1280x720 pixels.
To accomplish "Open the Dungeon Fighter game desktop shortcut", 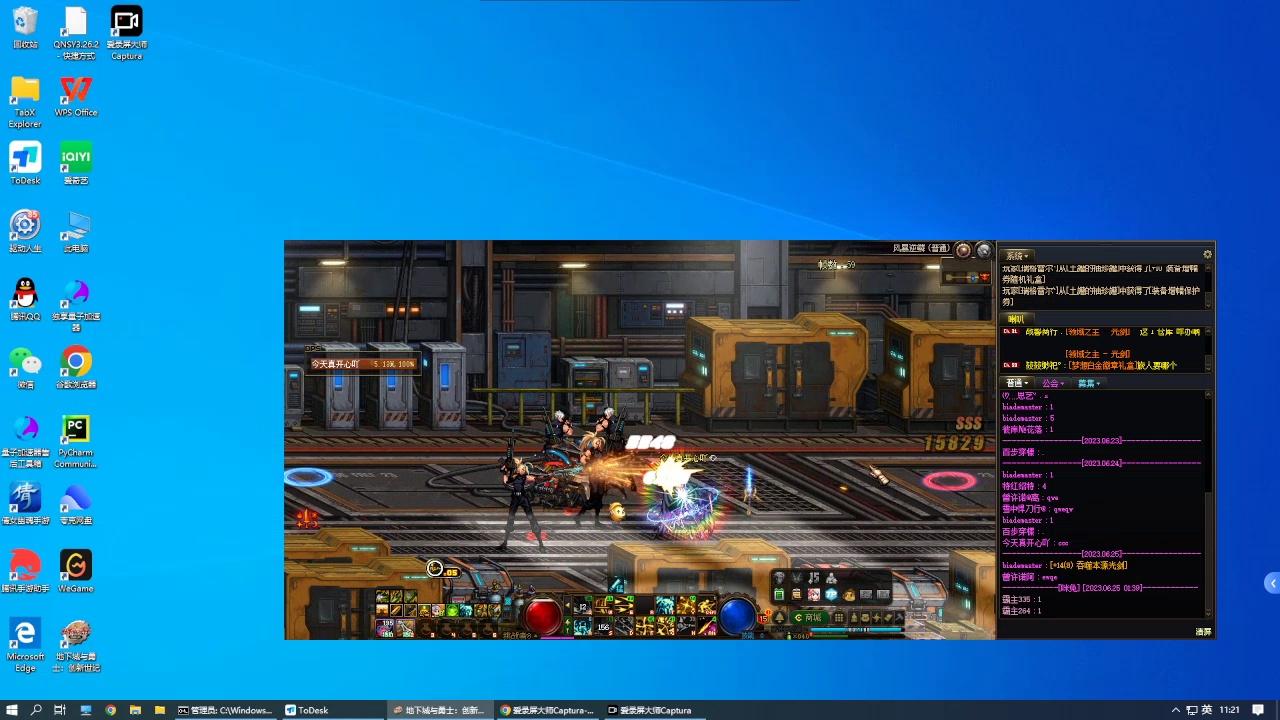I will (76, 646).
